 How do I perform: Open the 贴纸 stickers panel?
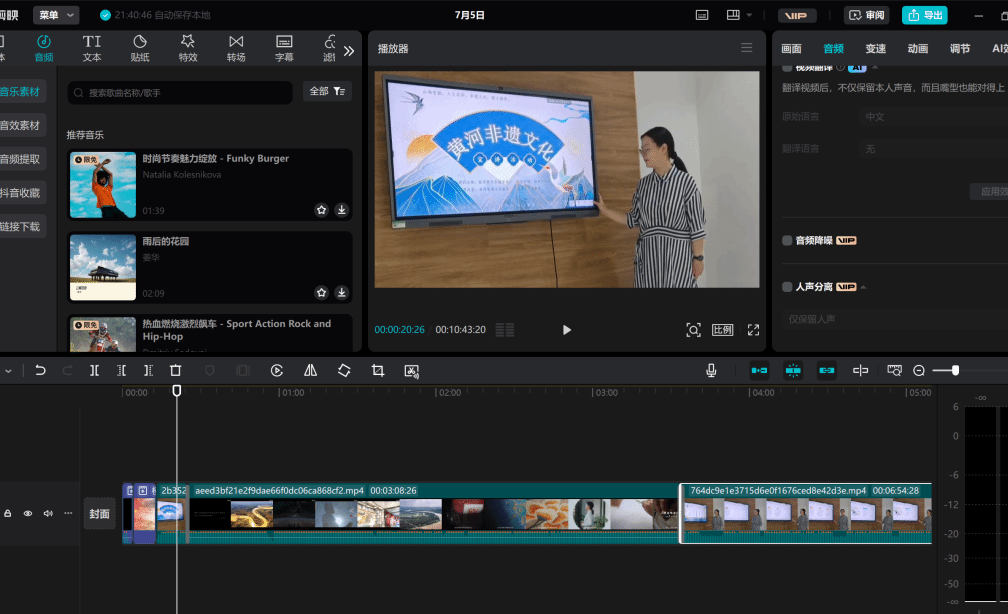point(140,48)
